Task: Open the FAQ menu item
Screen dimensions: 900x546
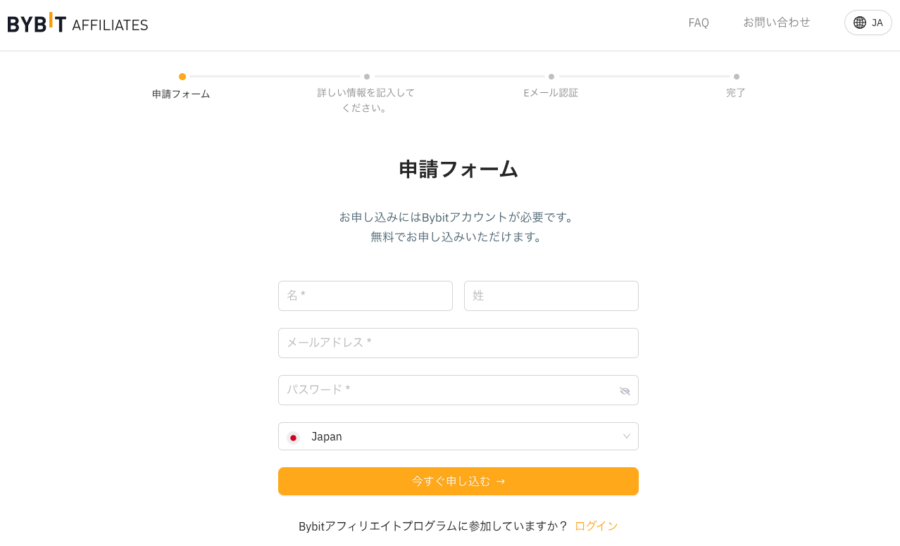Action: tap(699, 23)
